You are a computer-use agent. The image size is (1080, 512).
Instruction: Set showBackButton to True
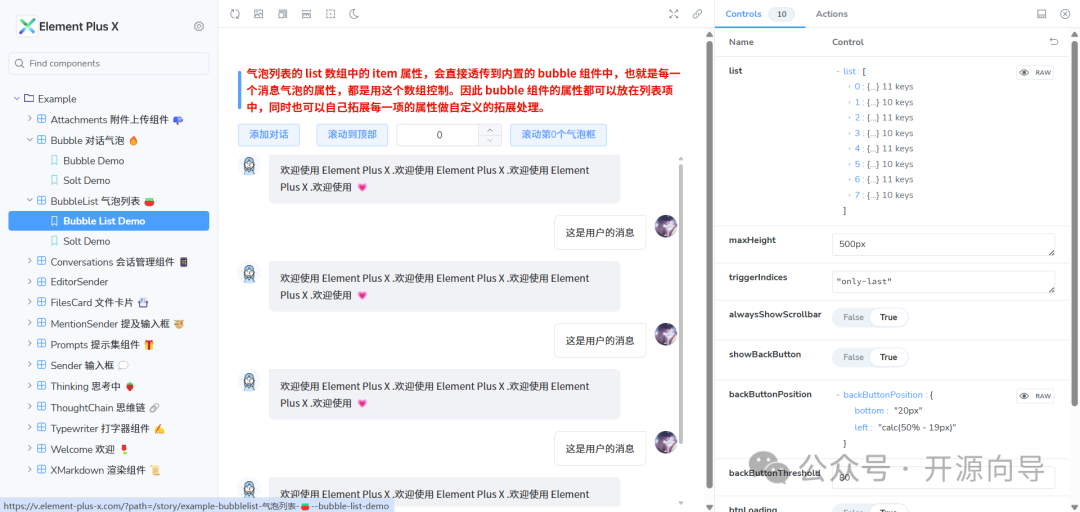pos(889,357)
